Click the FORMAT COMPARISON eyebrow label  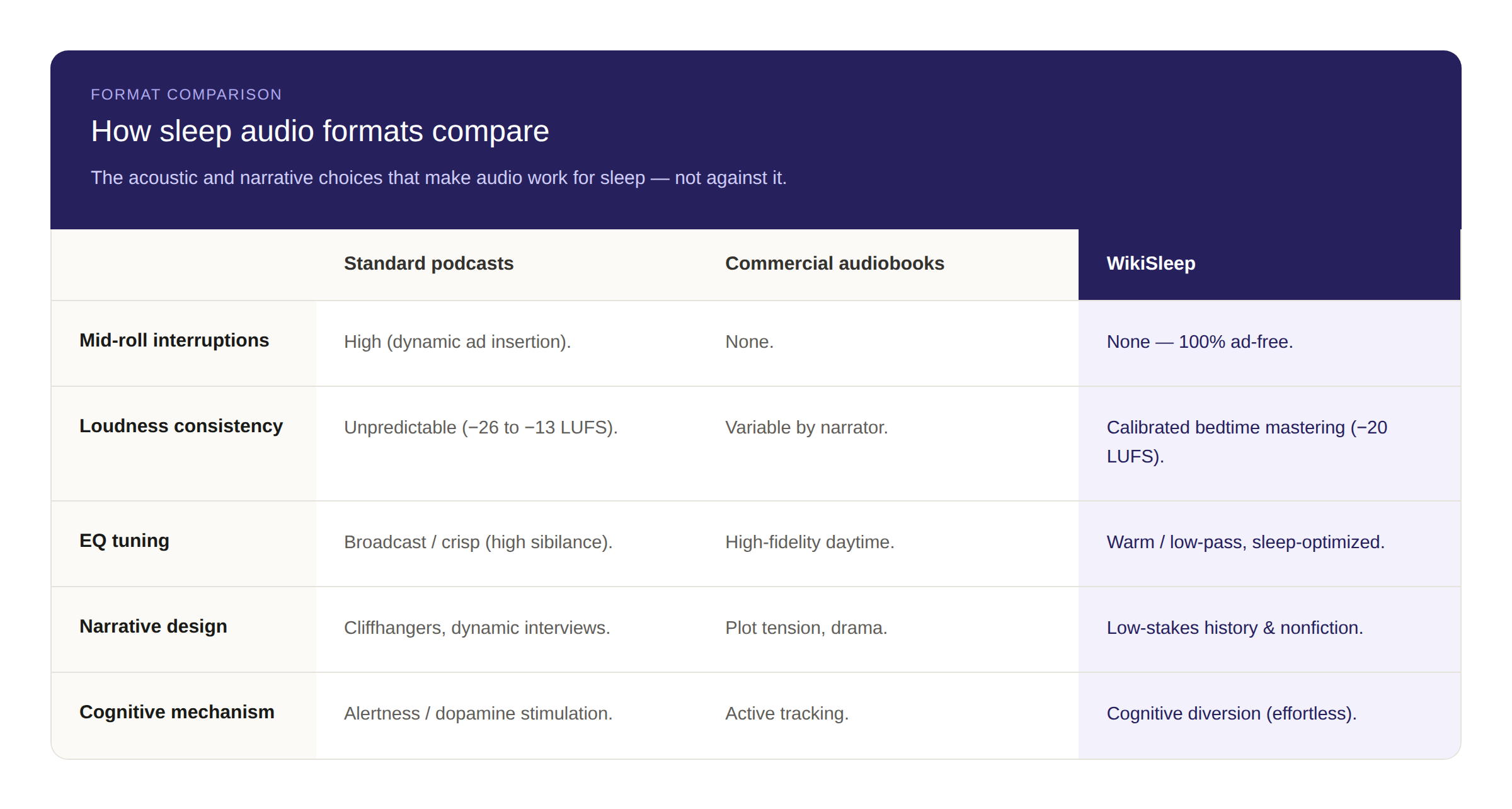click(186, 95)
